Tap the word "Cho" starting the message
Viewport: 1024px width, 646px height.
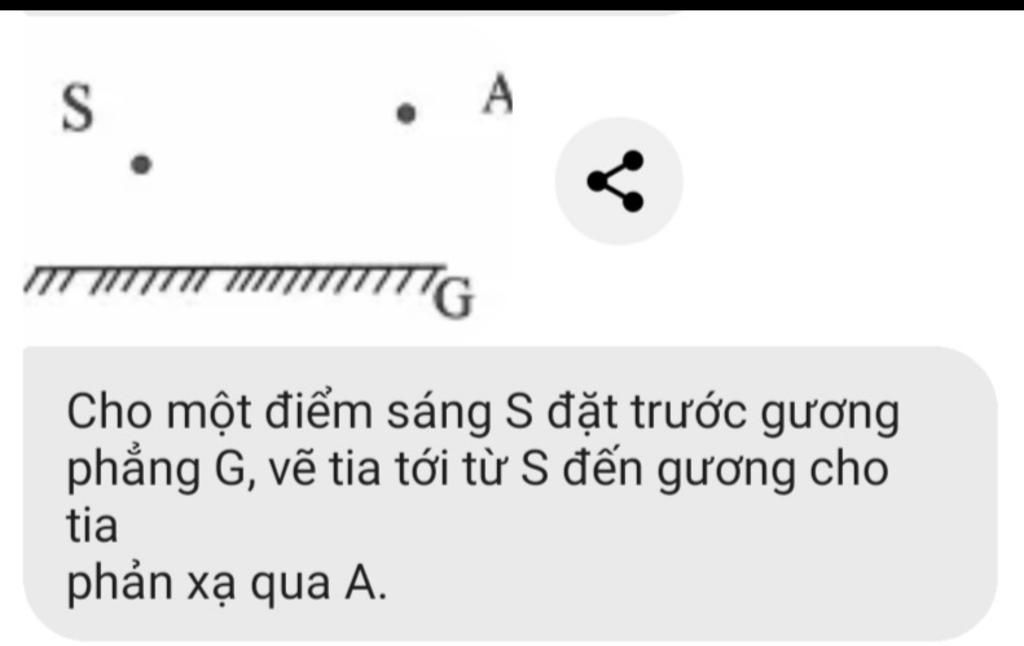click(x=109, y=412)
